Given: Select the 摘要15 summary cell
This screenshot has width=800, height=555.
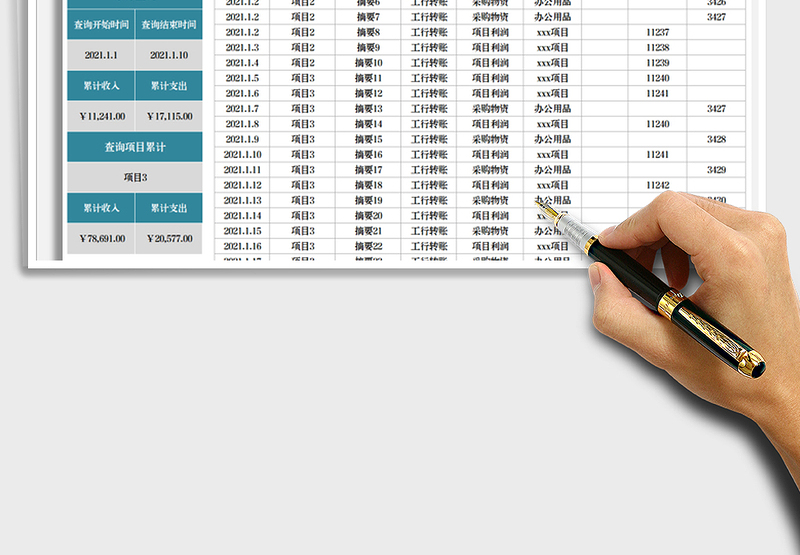Looking at the screenshot, I should click(369, 139).
